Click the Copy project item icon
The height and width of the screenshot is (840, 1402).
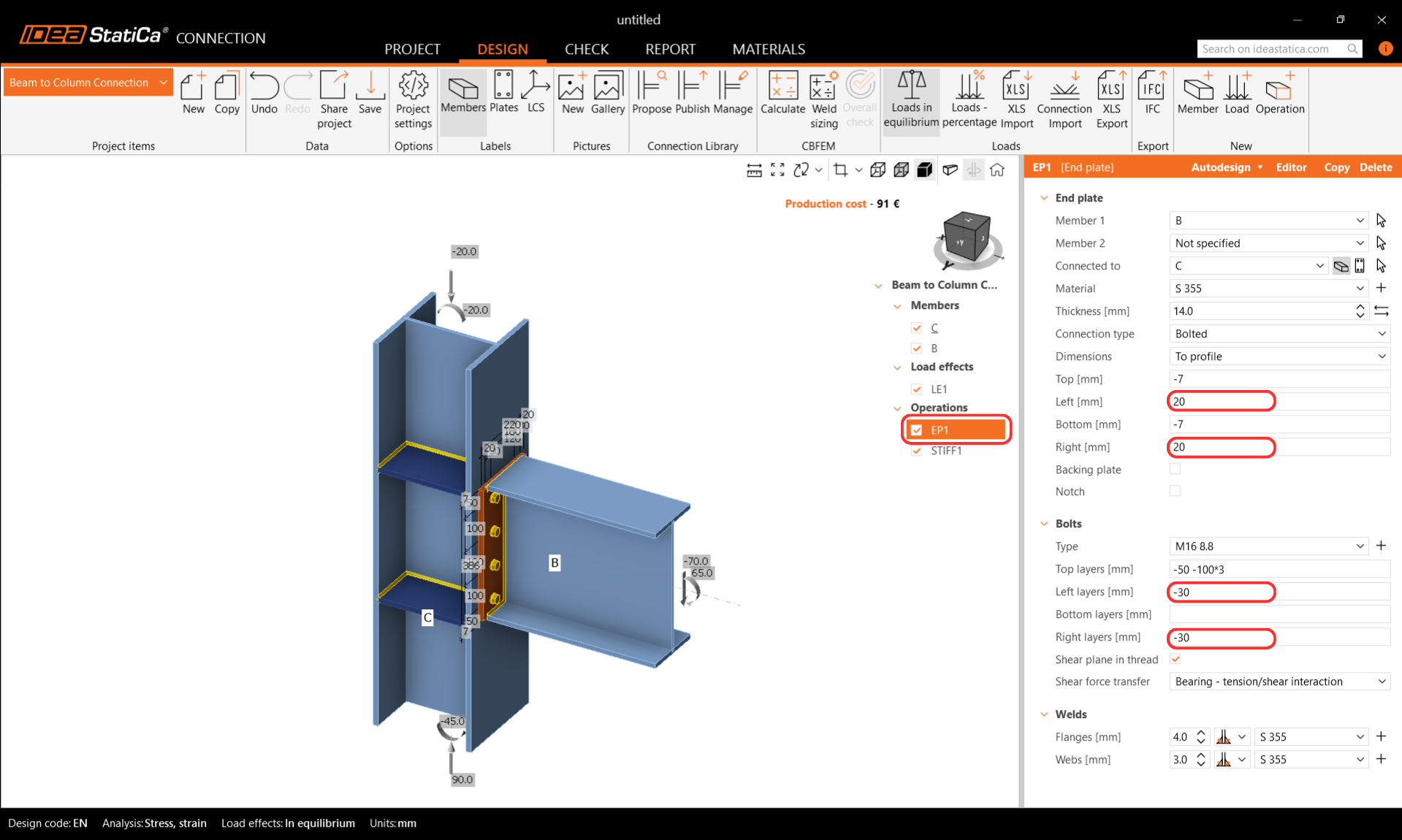click(x=226, y=93)
